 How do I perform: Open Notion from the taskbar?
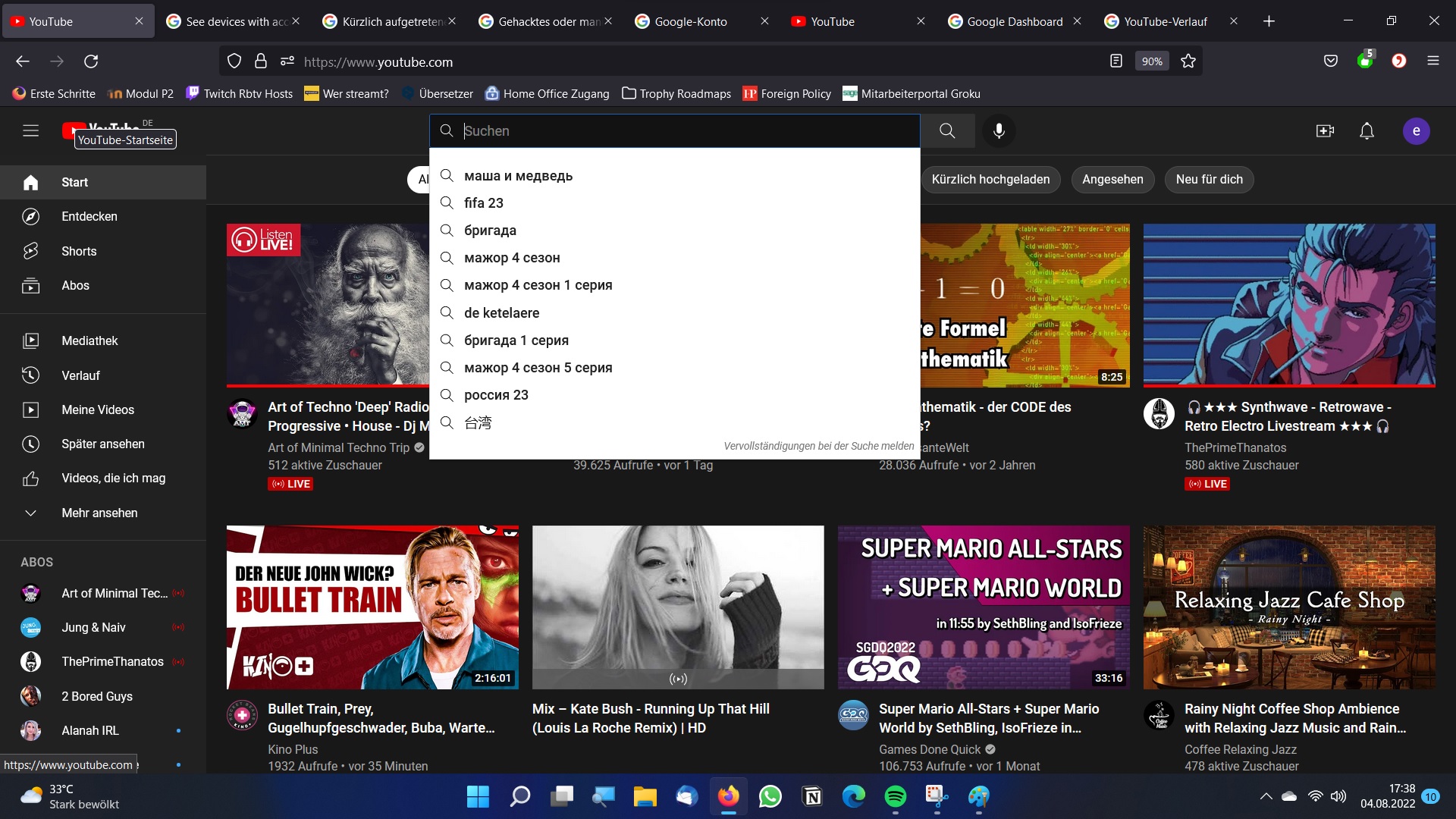[812, 796]
